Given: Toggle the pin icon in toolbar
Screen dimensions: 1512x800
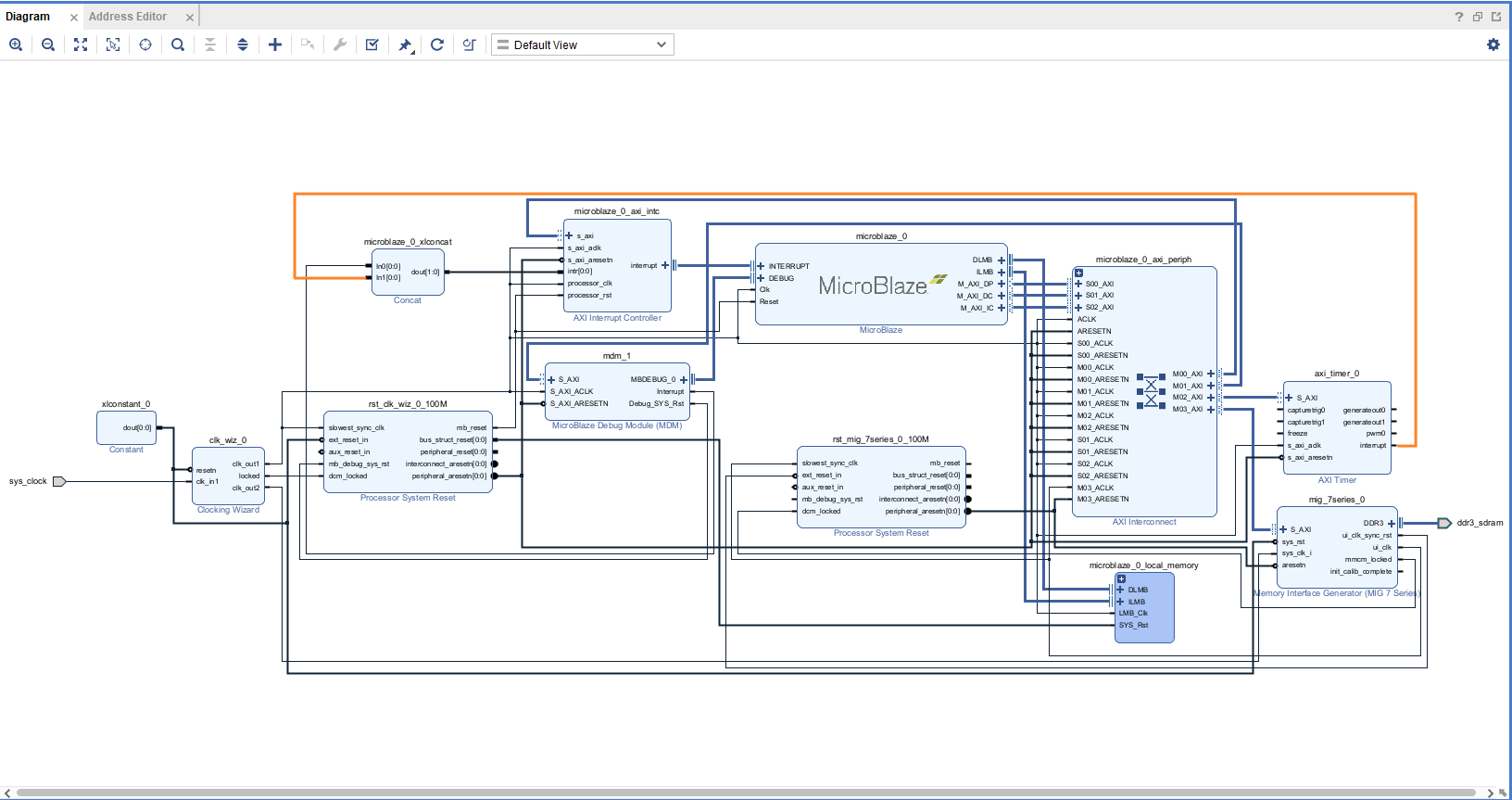Looking at the screenshot, I should click(x=405, y=44).
